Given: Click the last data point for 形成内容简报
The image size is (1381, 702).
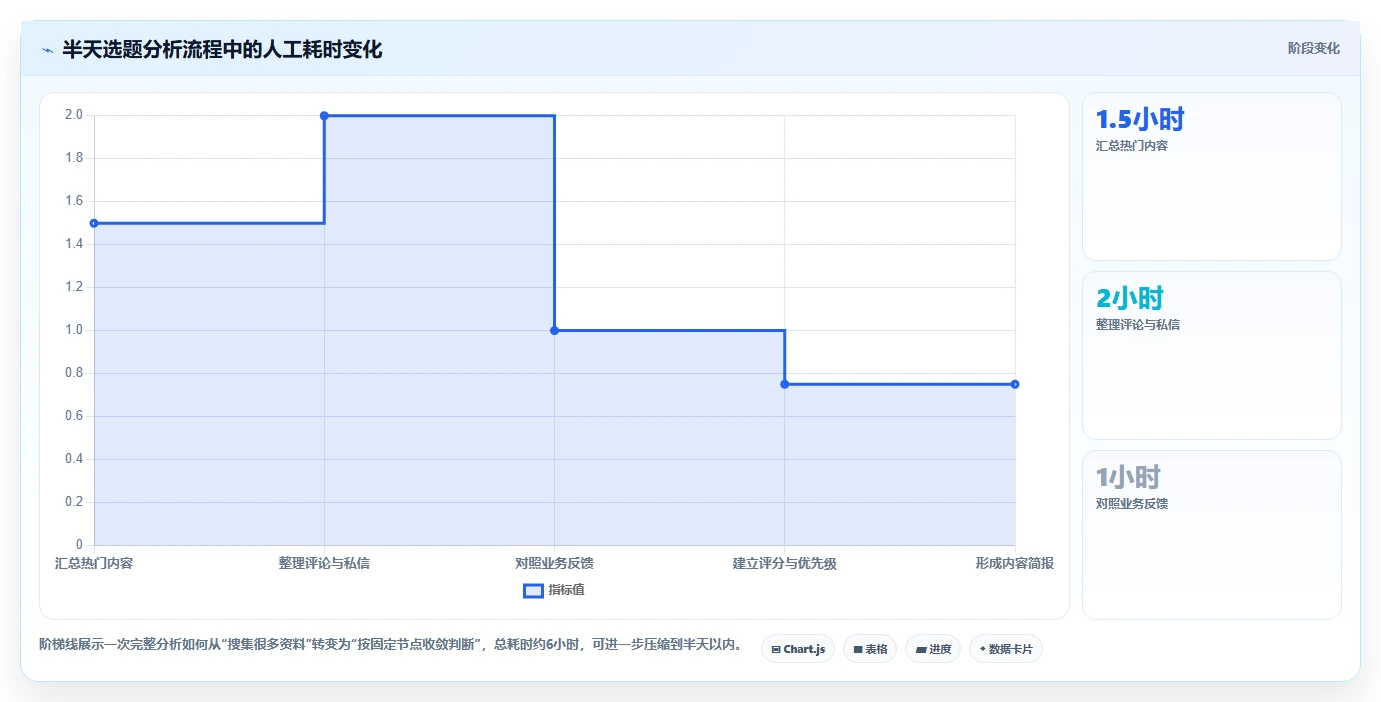Looking at the screenshot, I should tap(1014, 384).
